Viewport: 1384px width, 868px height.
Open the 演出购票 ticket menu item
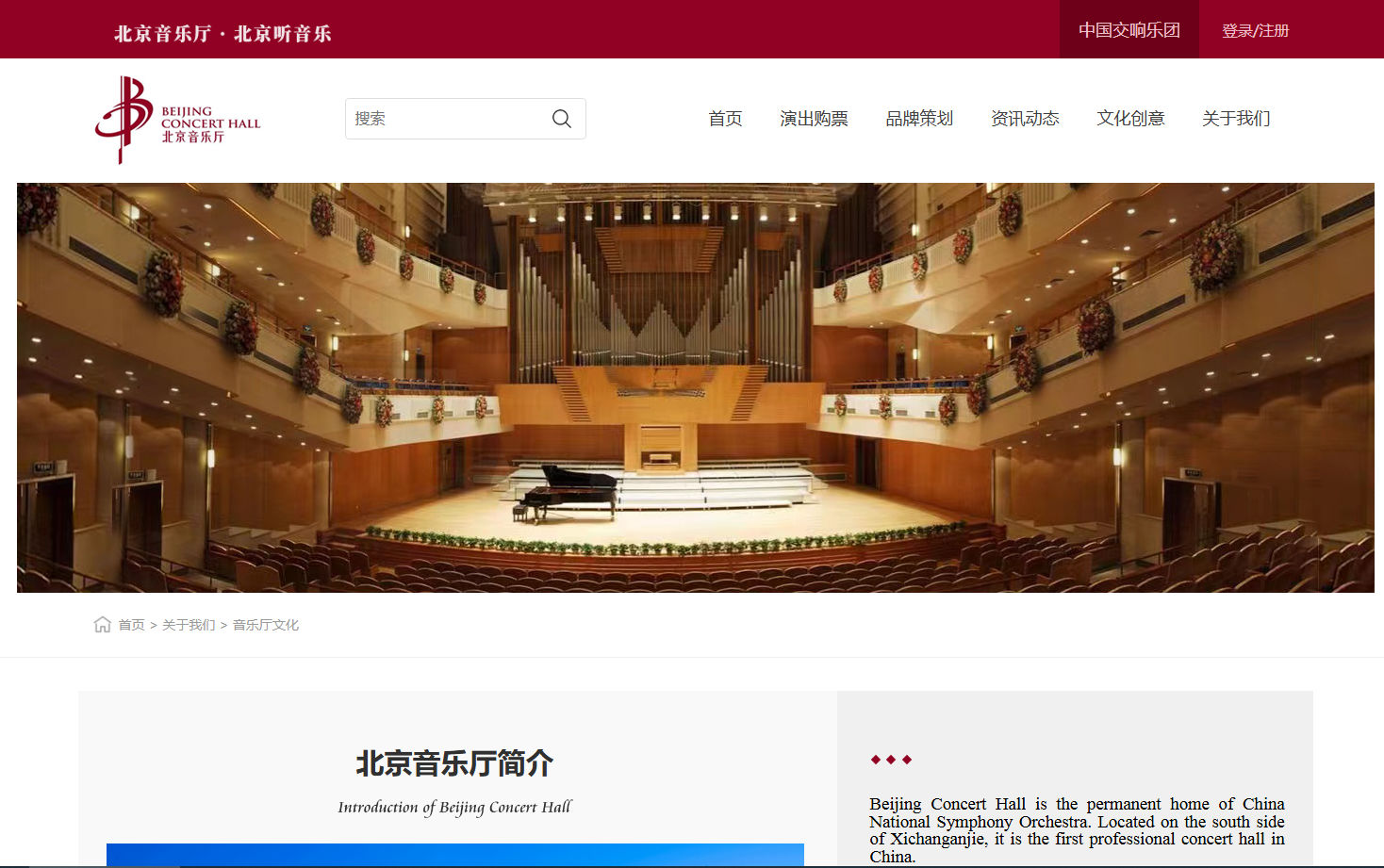pos(814,119)
